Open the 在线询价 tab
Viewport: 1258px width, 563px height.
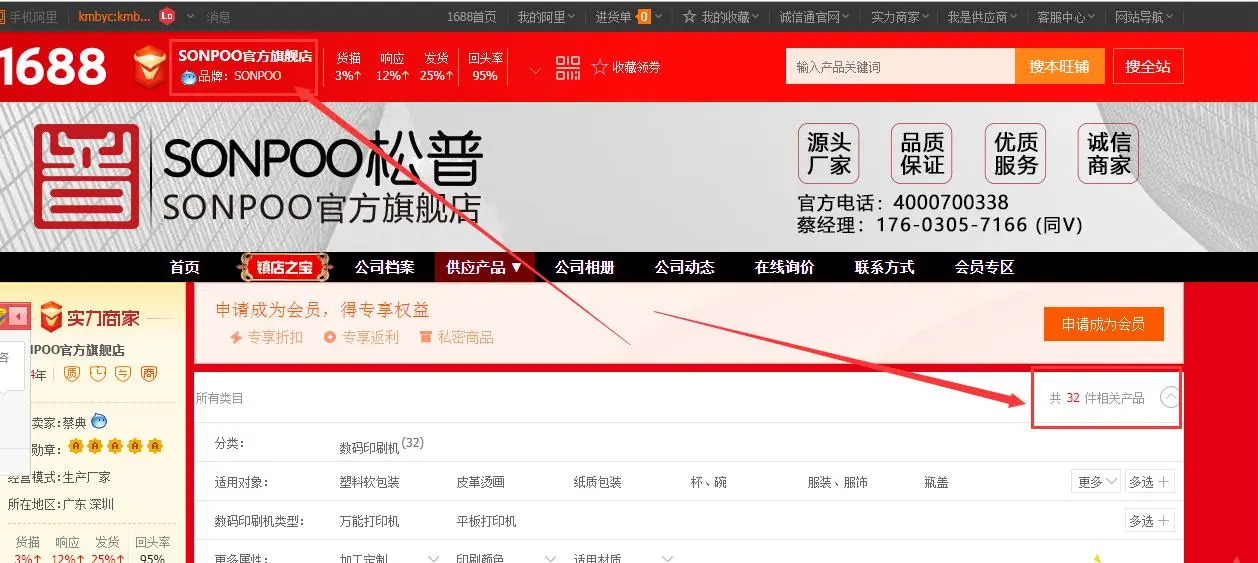[784, 267]
